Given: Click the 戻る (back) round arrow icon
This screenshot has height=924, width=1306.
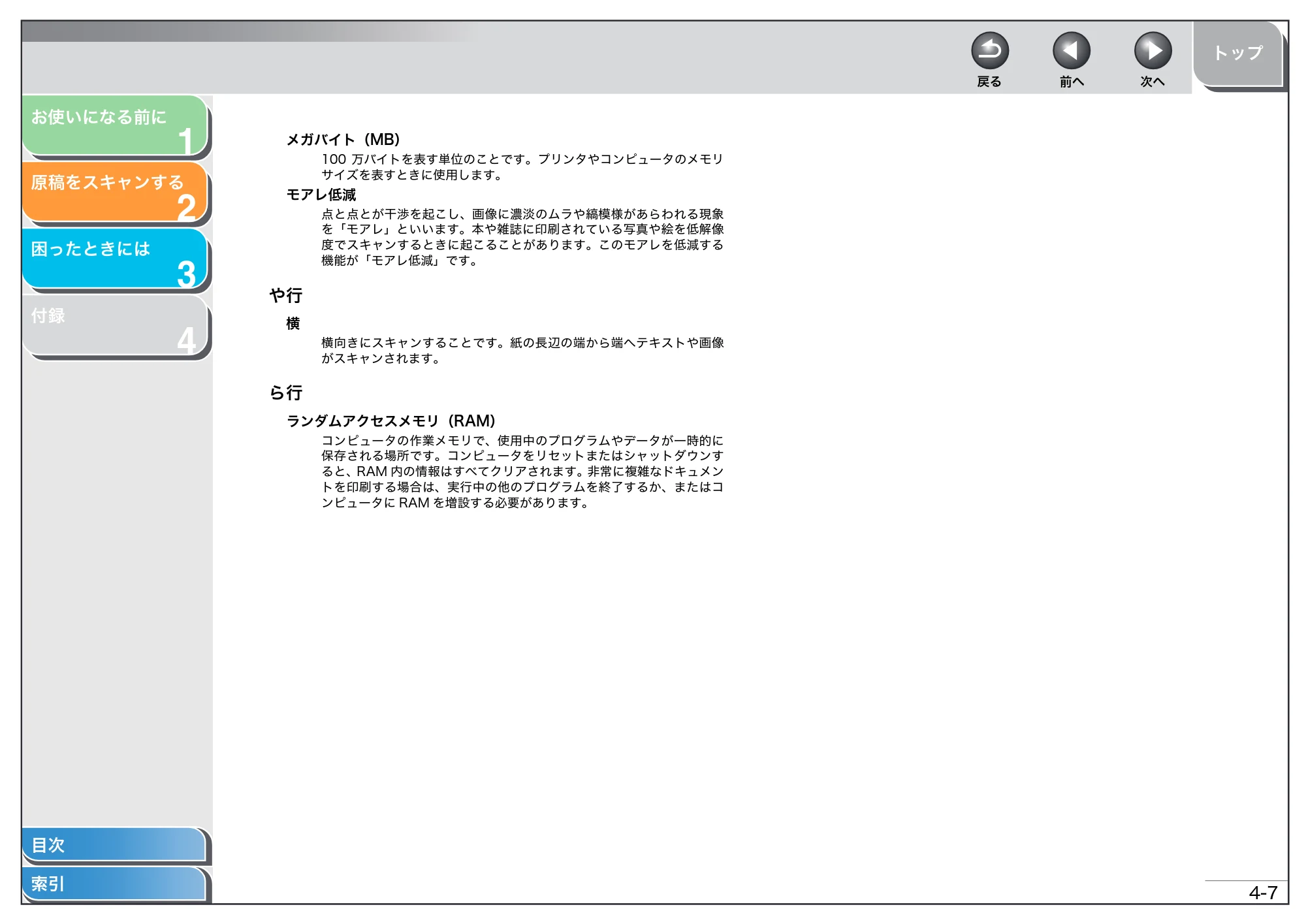Looking at the screenshot, I should (990, 51).
